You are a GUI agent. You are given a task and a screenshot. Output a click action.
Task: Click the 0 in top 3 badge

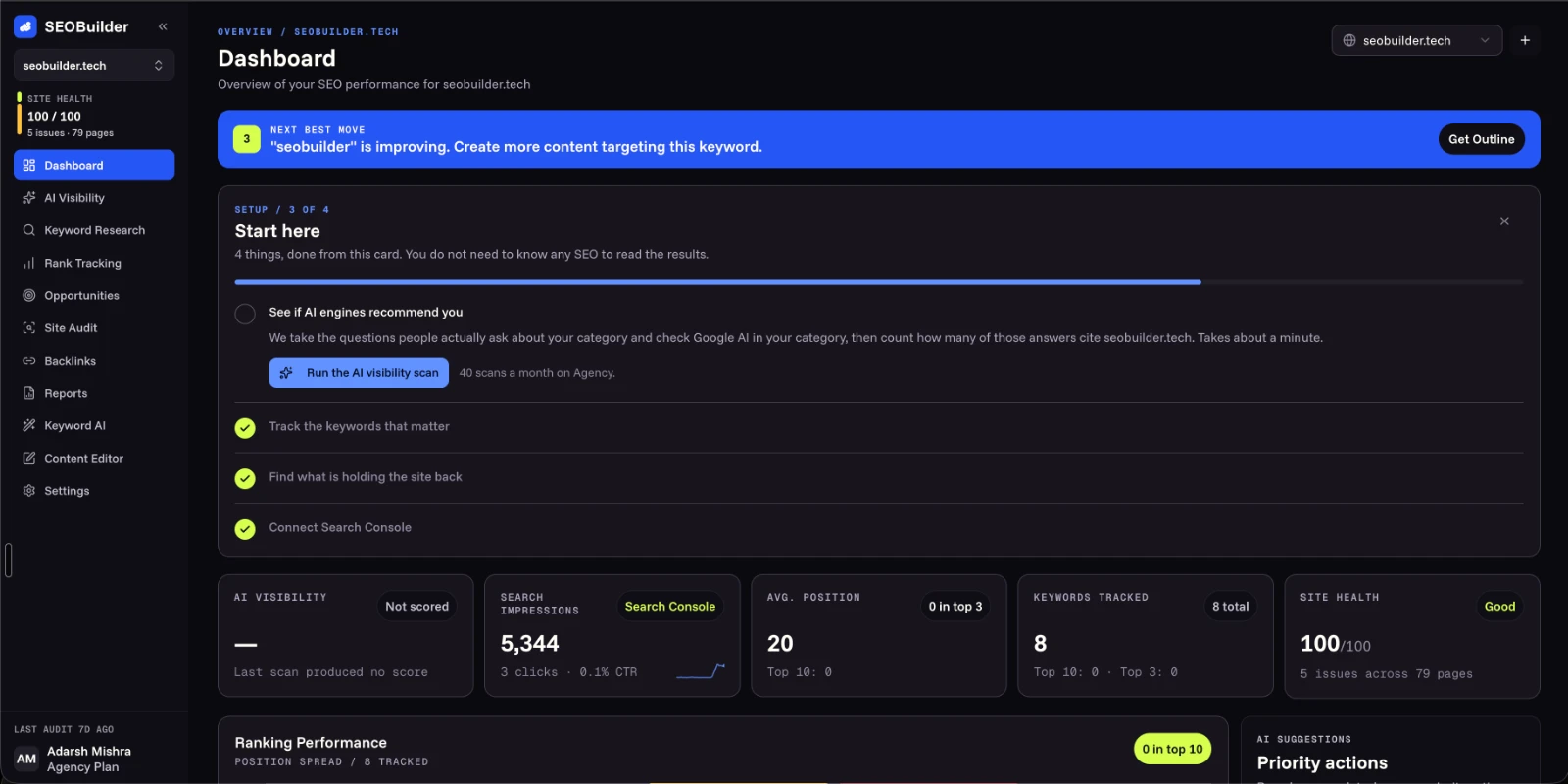pos(955,607)
